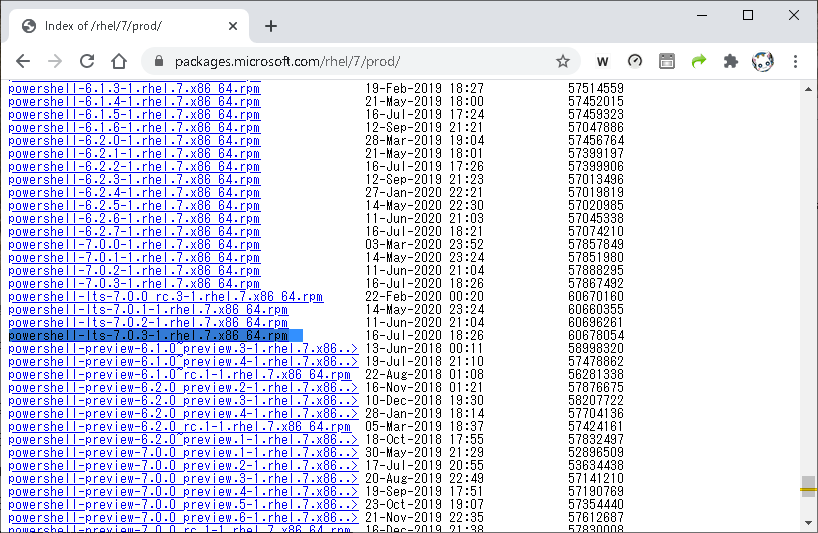Open powershell-lts-7.0.2-1 rpm link

(x=148, y=323)
